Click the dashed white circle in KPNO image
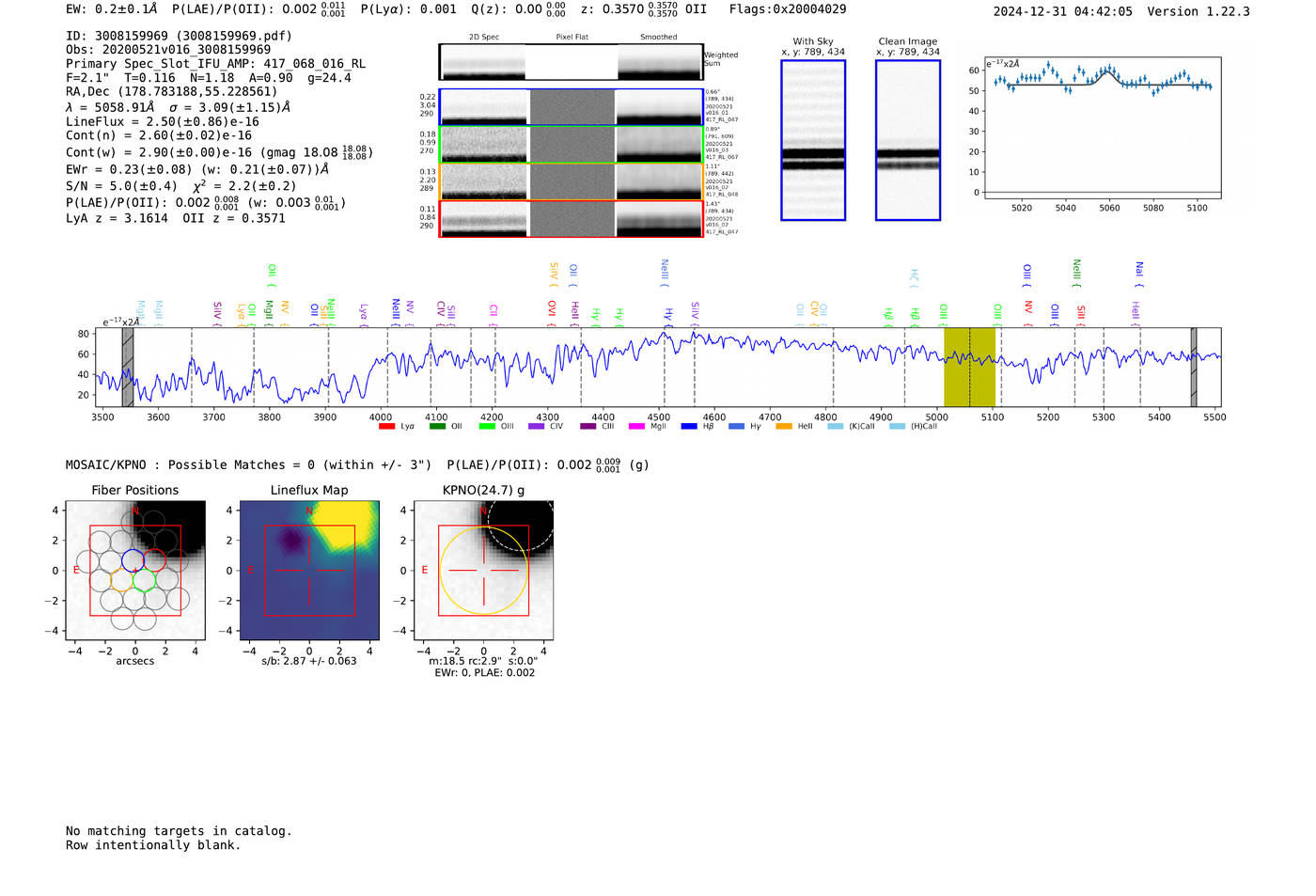 [522, 527]
